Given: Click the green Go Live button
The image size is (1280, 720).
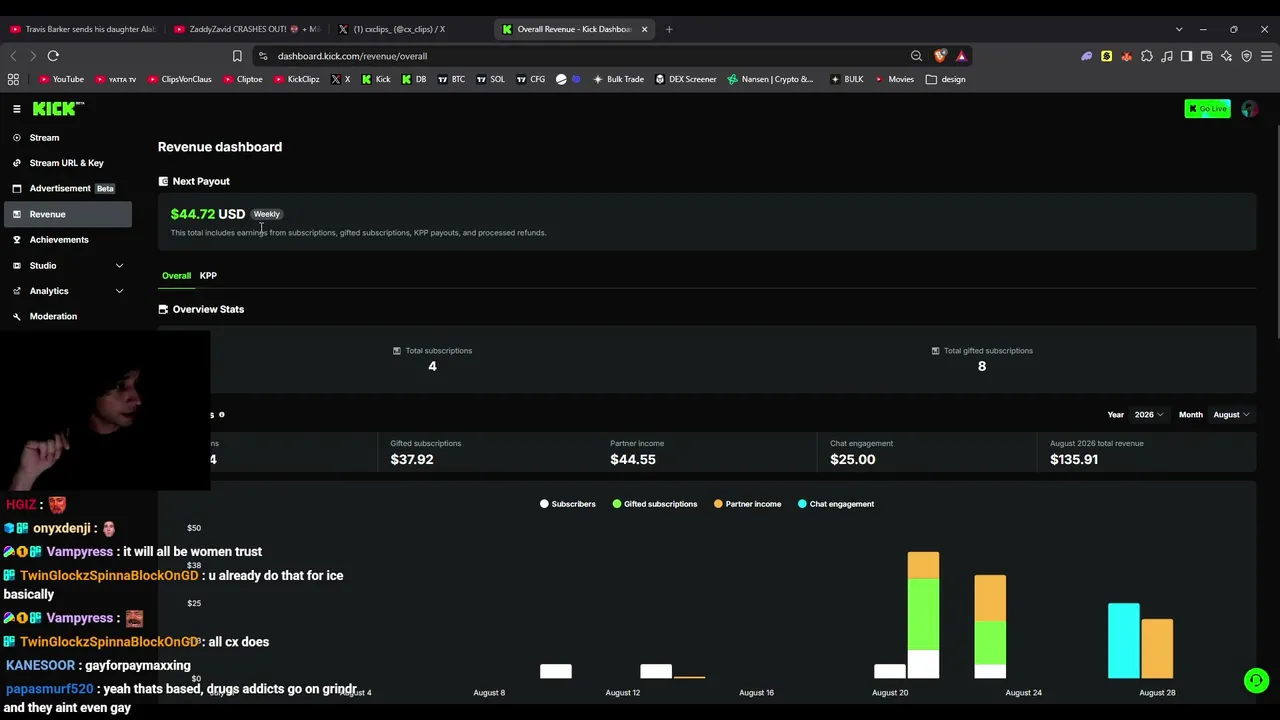Looking at the screenshot, I should (x=1207, y=109).
